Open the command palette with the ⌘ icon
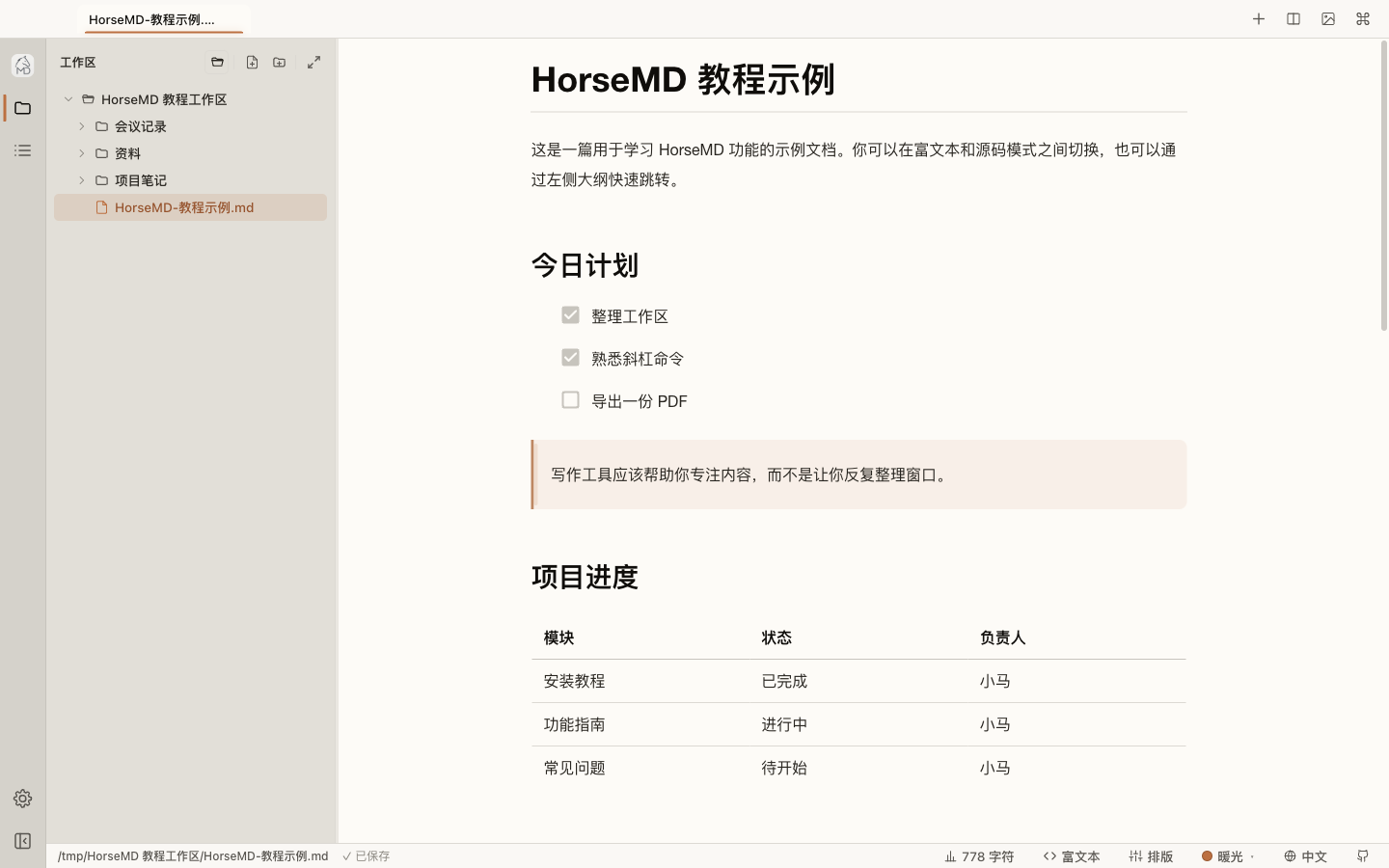The width and height of the screenshot is (1389, 868). tap(1363, 19)
